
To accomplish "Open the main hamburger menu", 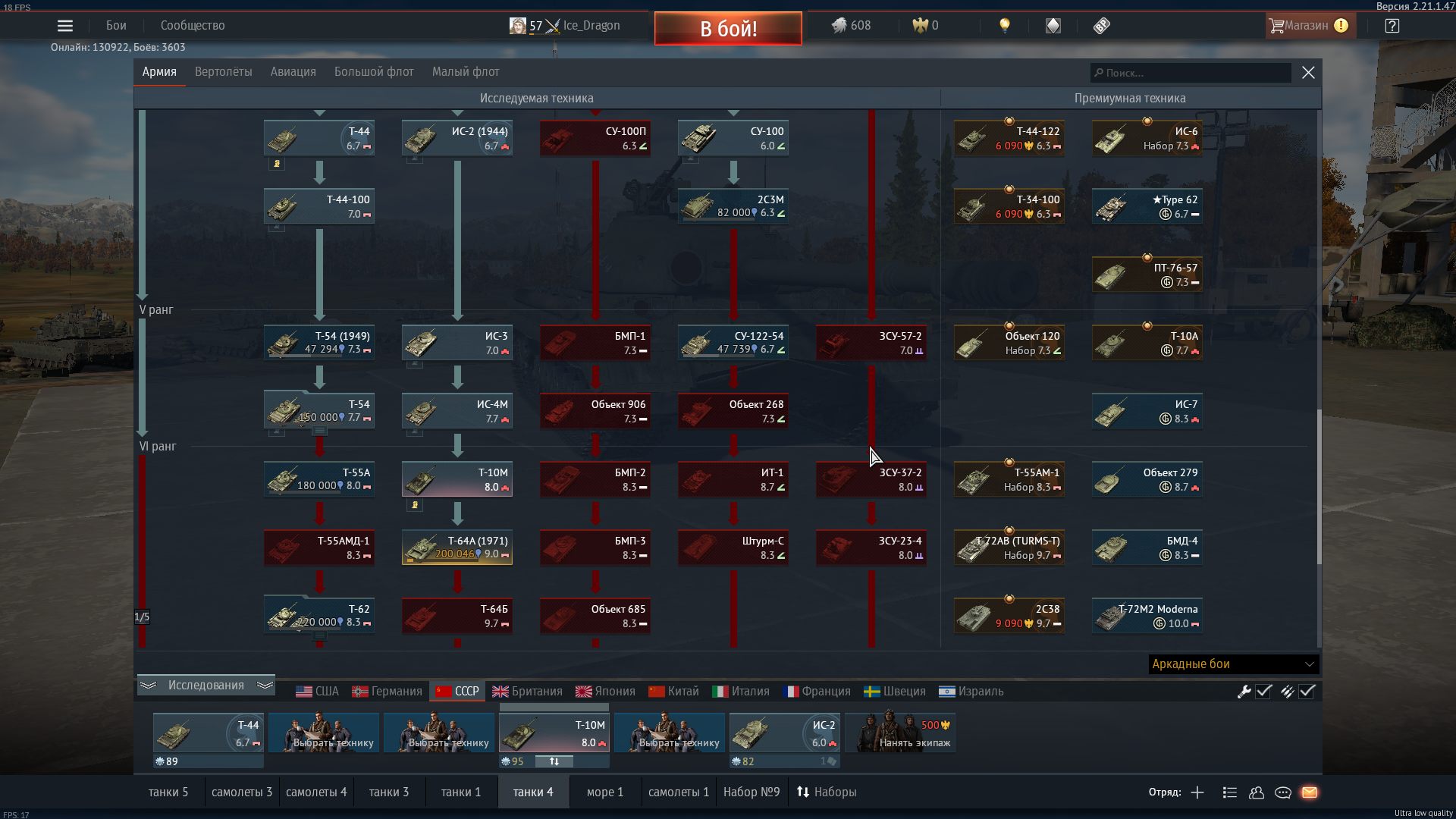I will pyautogui.click(x=65, y=26).
